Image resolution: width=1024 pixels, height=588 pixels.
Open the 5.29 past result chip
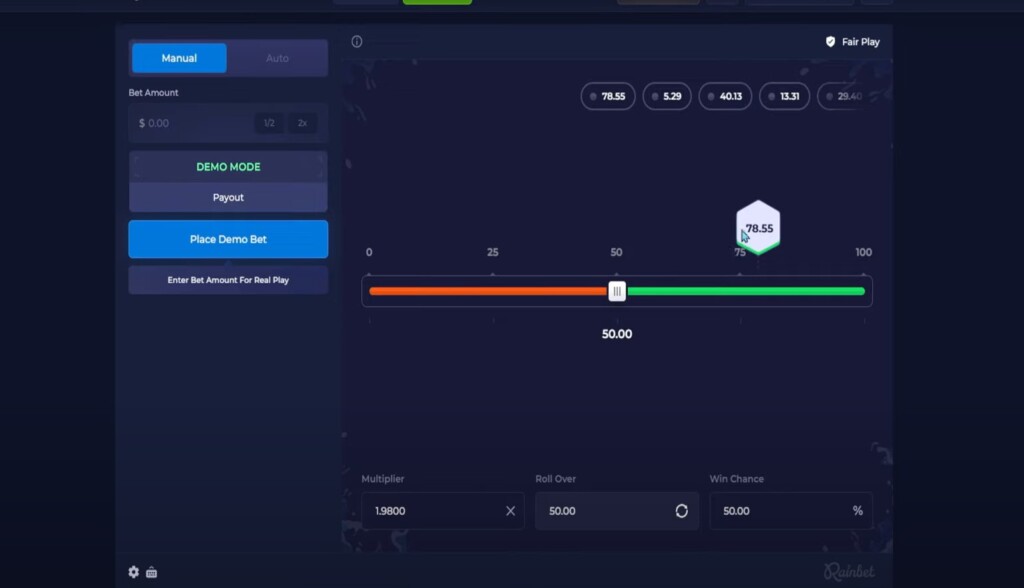pos(667,96)
